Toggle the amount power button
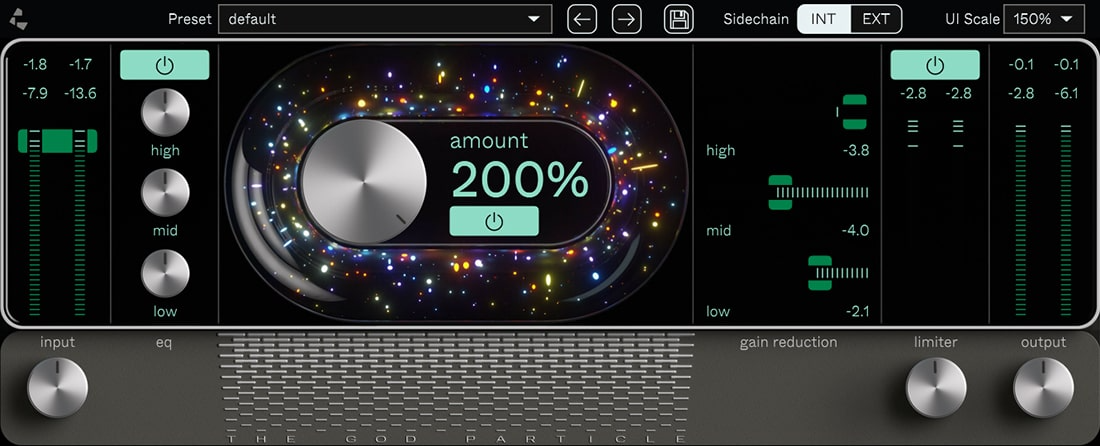1100x446 pixels. point(494,221)
